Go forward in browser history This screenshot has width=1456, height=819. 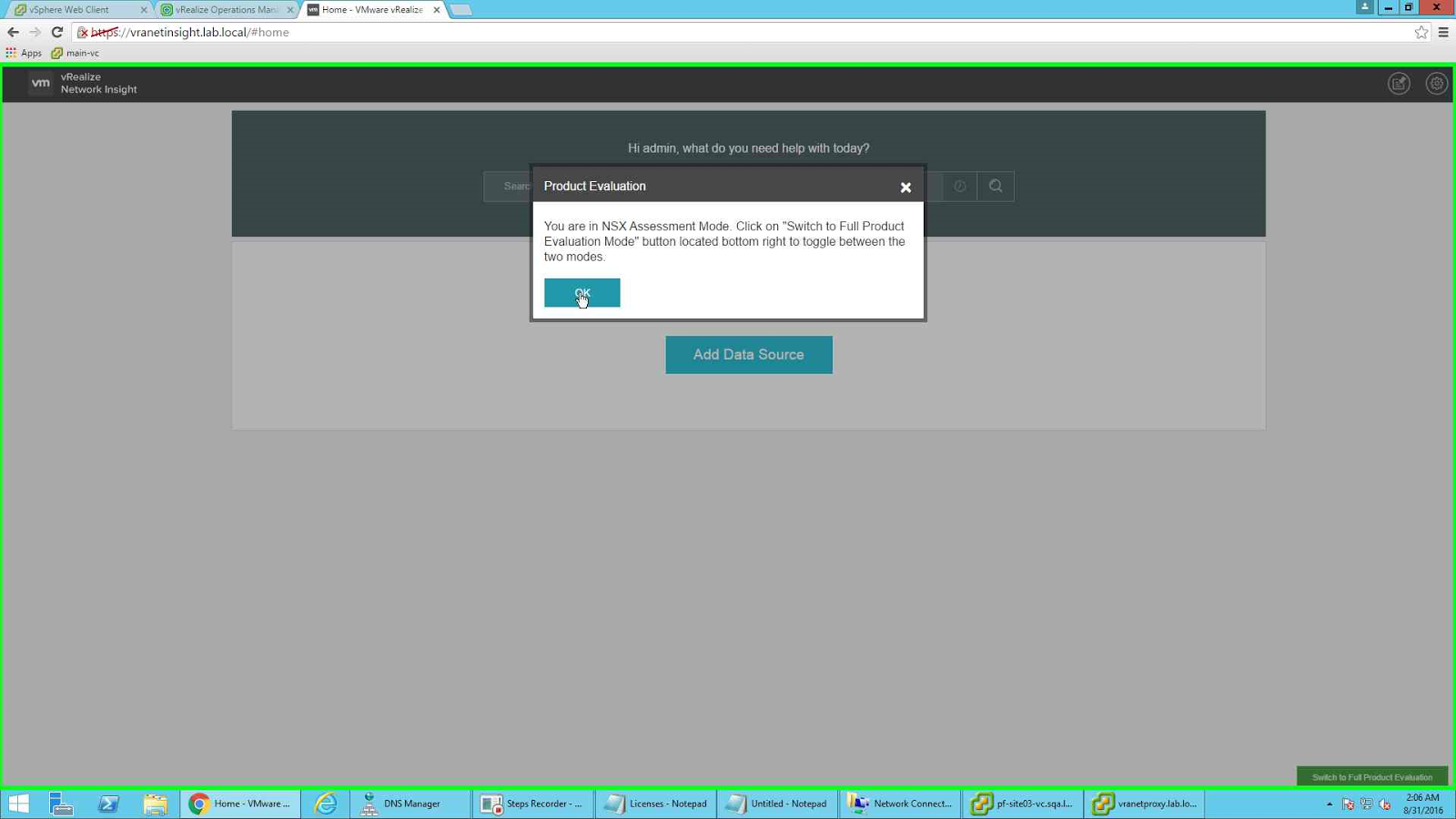(x=35, y=32)
